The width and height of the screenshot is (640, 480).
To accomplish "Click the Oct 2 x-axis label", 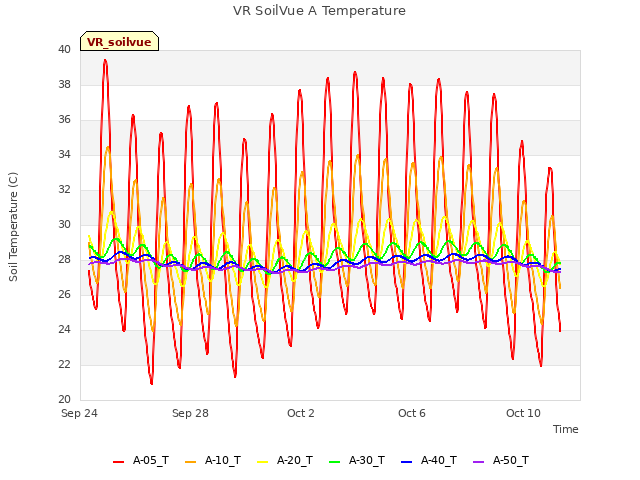I will pos(301,413).
